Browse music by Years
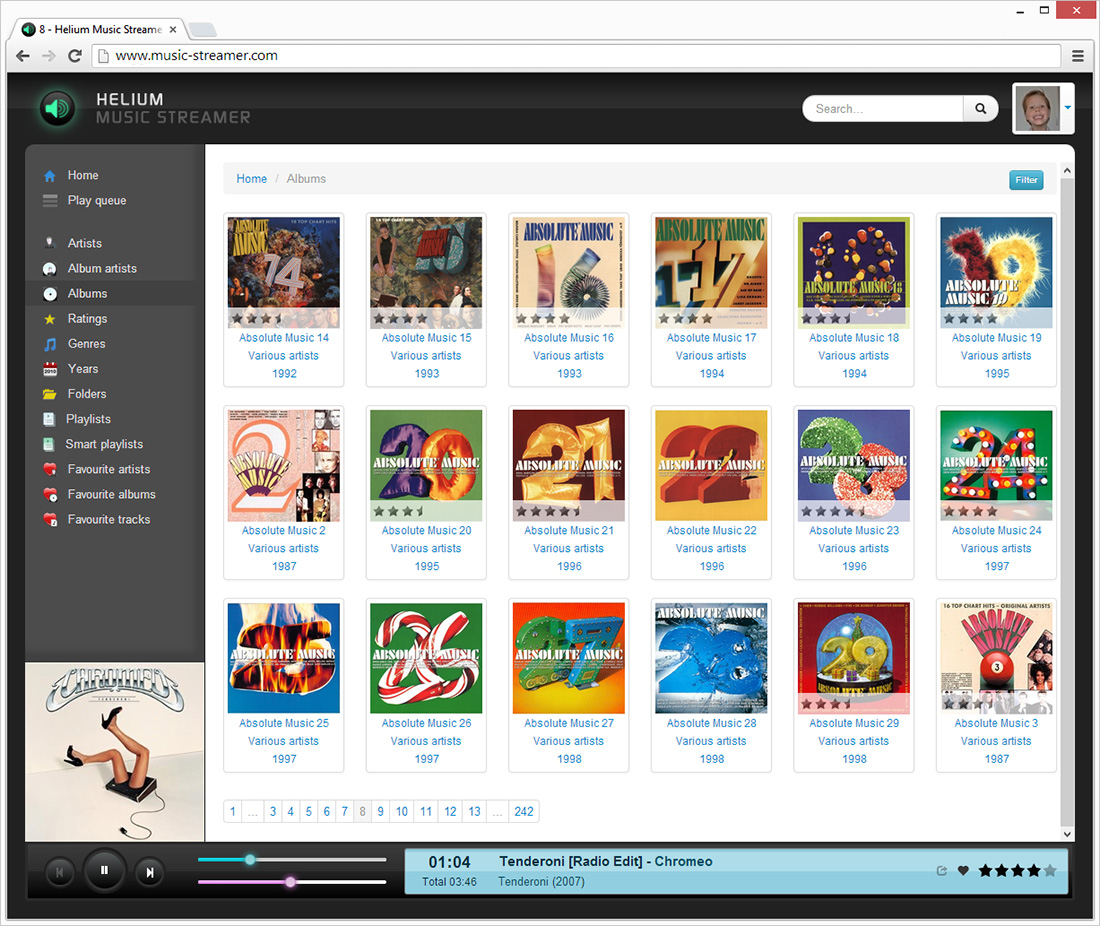The height and width of the screenshot is (926, 1100). tap(86, 368)
